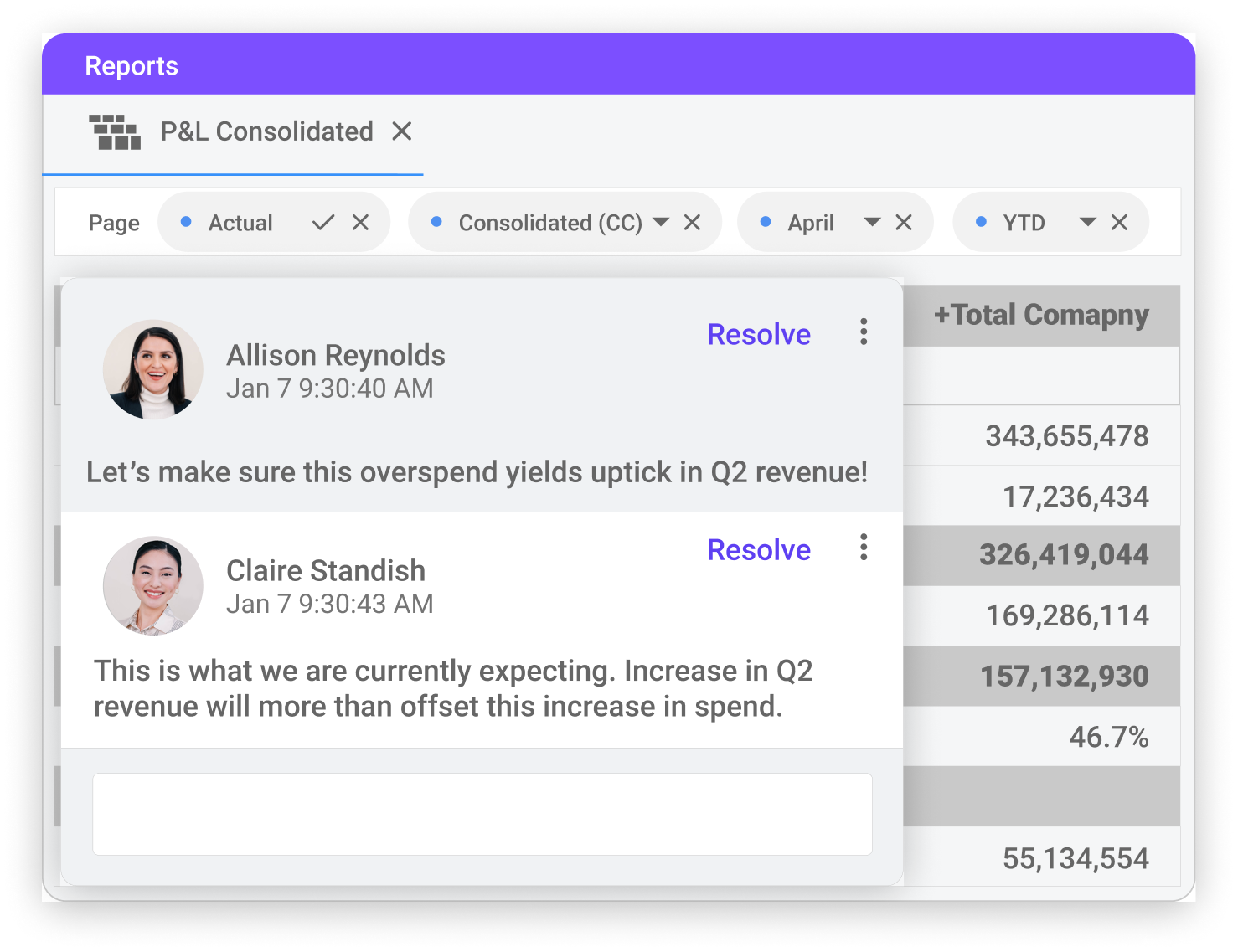The image size is (1238, 952).
Task: Close the P&L Consolidated tab
Action: [402, 131]
